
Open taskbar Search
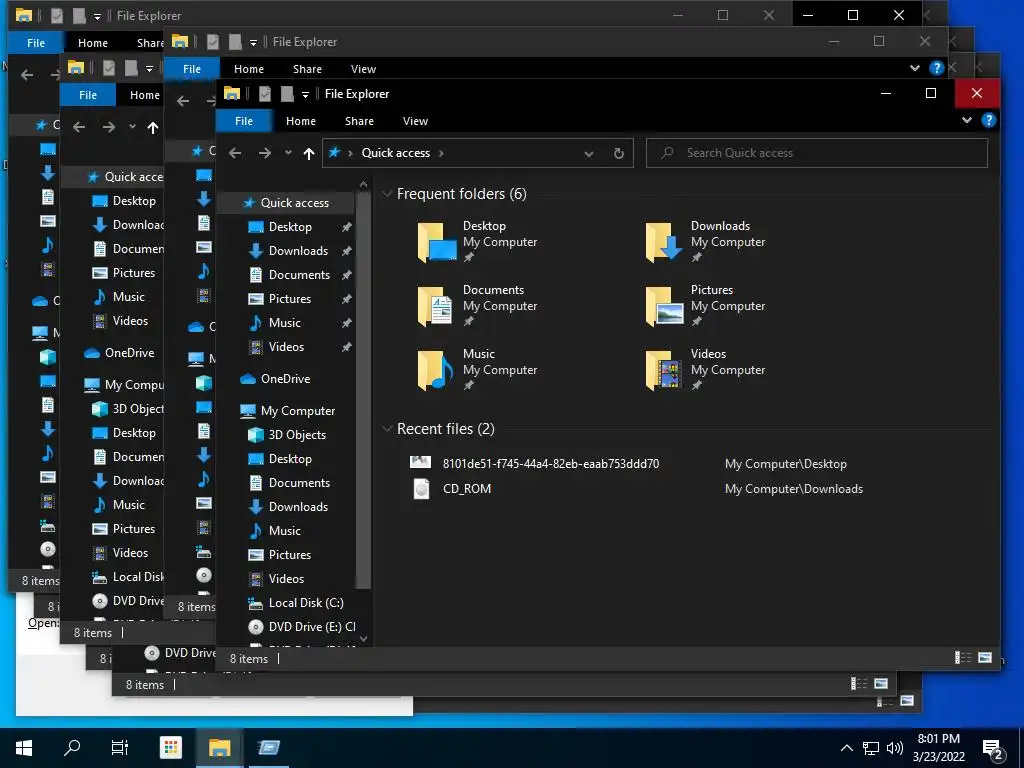click(72, 748)
